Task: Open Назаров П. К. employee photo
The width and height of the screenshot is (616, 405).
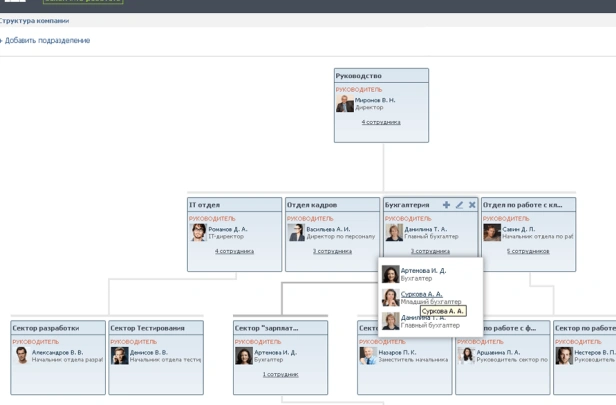Action: 368,356
